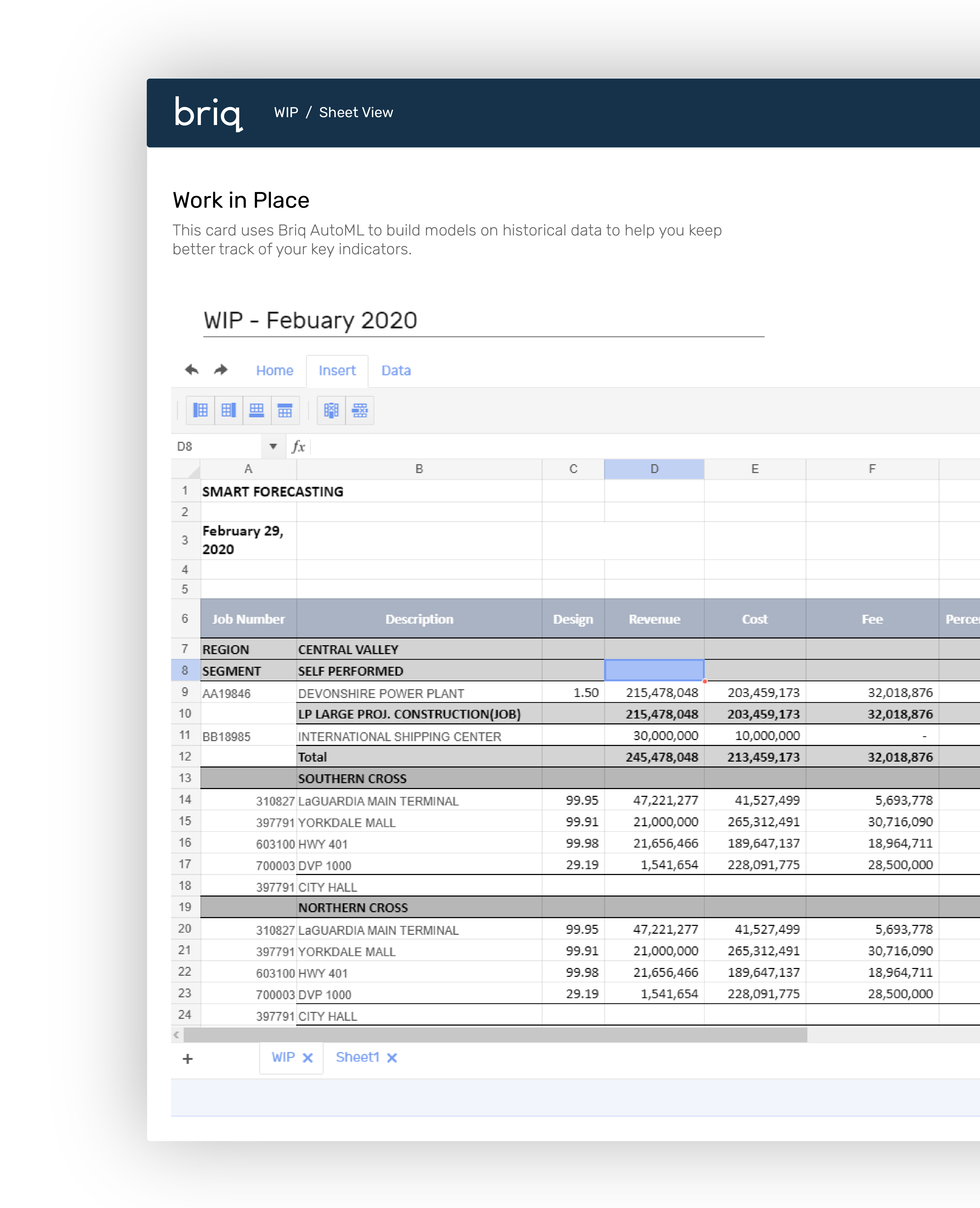Select column E header

755,469
